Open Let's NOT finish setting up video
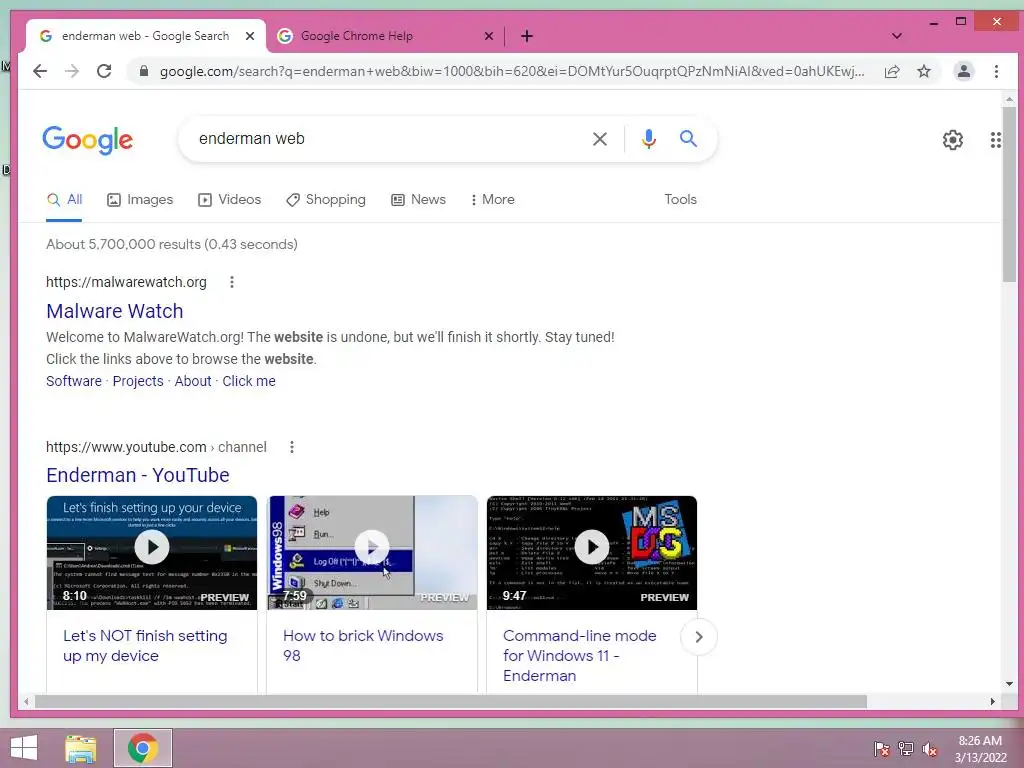 click(145, 646)
